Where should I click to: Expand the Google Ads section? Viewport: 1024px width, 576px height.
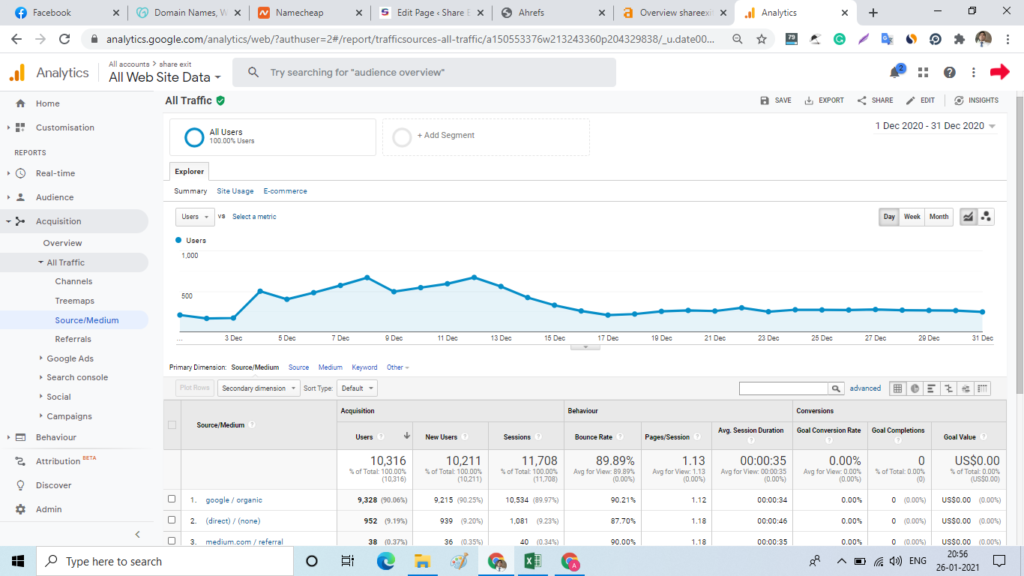coord(69,359)
